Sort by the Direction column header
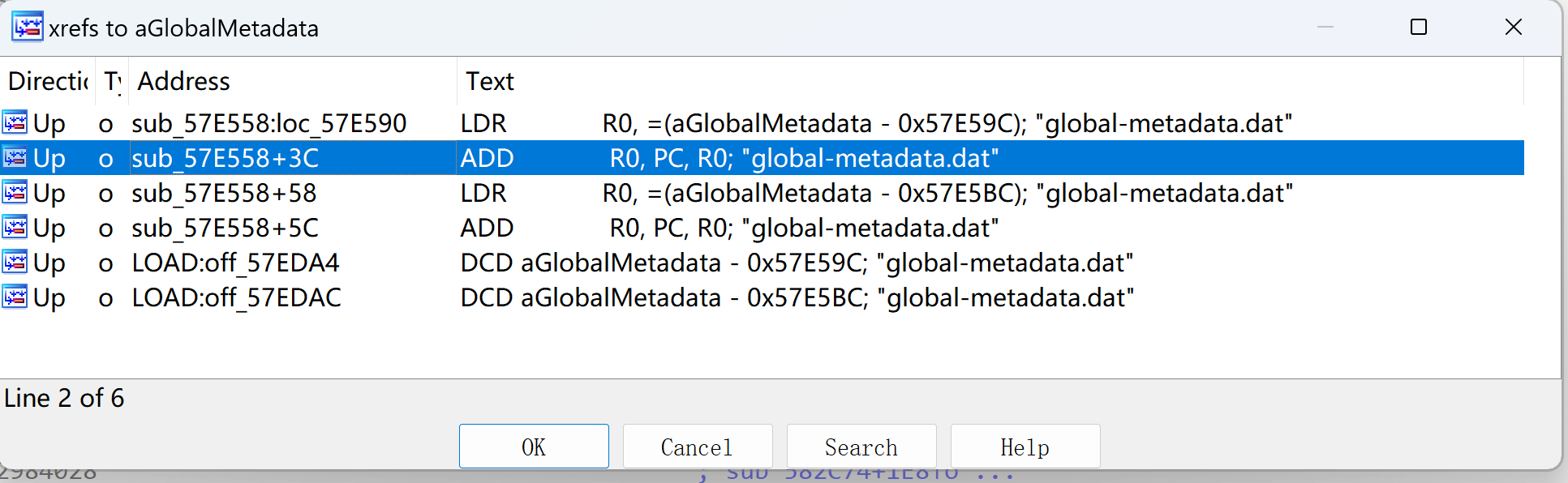The image size is (1568, 483). 47,81
